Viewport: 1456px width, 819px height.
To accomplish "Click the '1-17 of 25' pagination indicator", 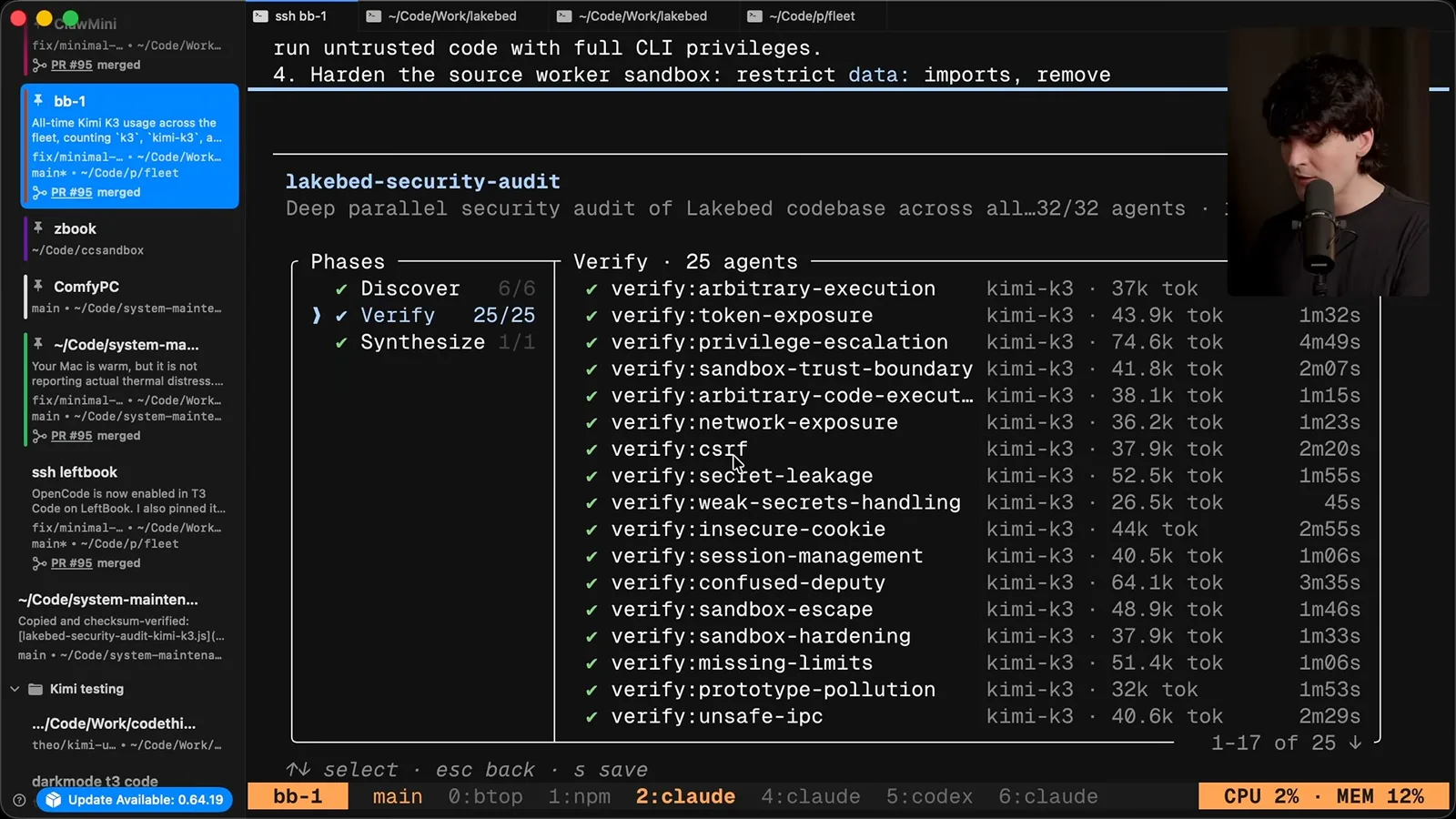I will point(1286,743).
